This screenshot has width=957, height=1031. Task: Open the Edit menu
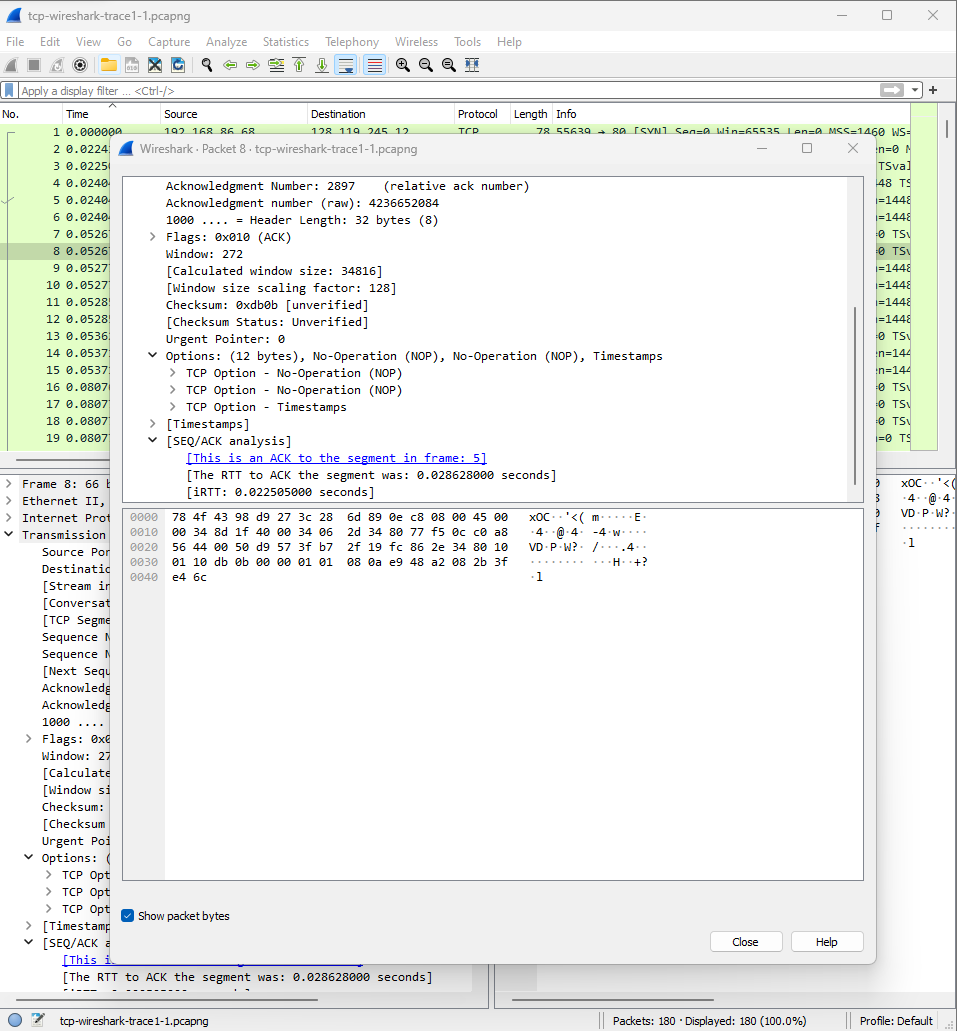tap(50, 41)
